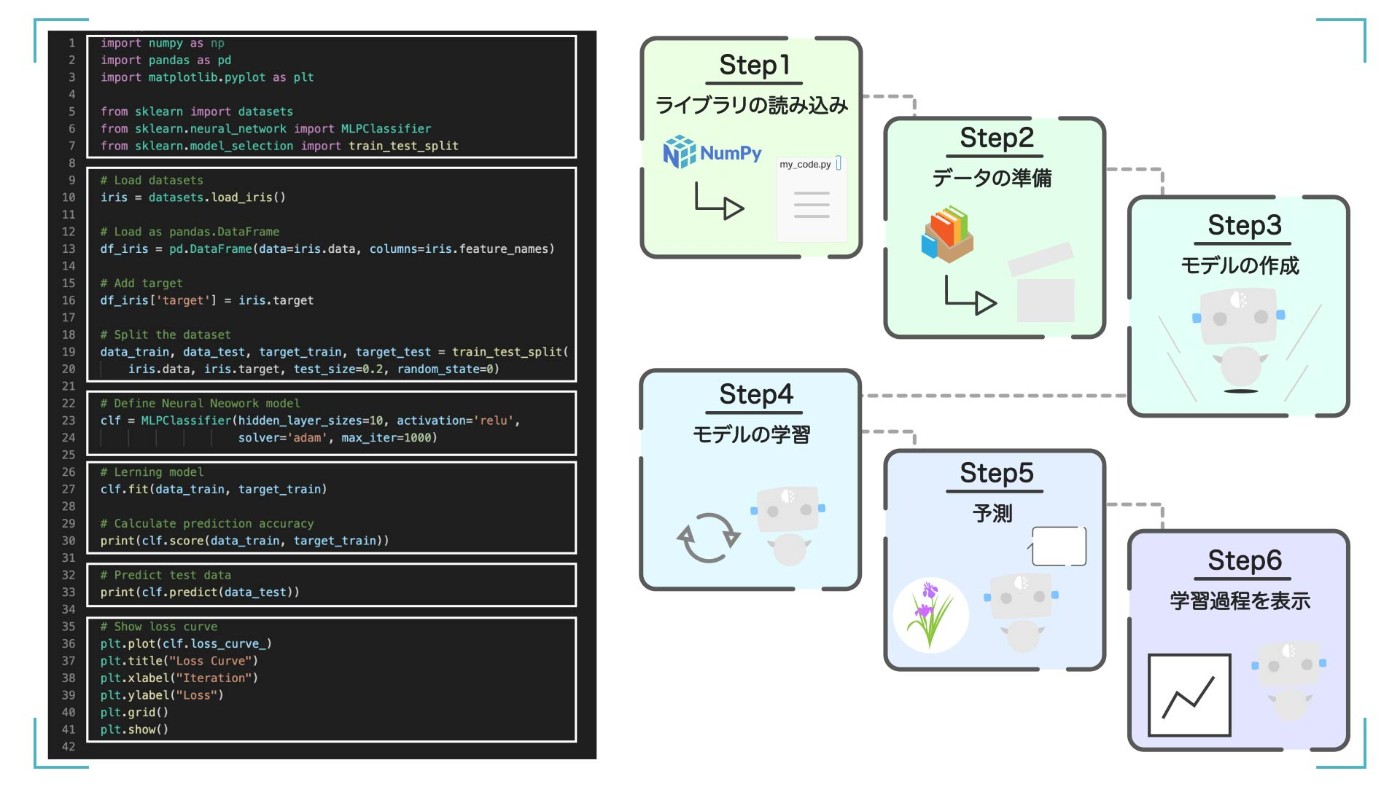Click the ライブラリの読み込み label
Image resolution: width=1400 pixels, height=787 pixels.
pyautogui.click(x=752, y=105)
